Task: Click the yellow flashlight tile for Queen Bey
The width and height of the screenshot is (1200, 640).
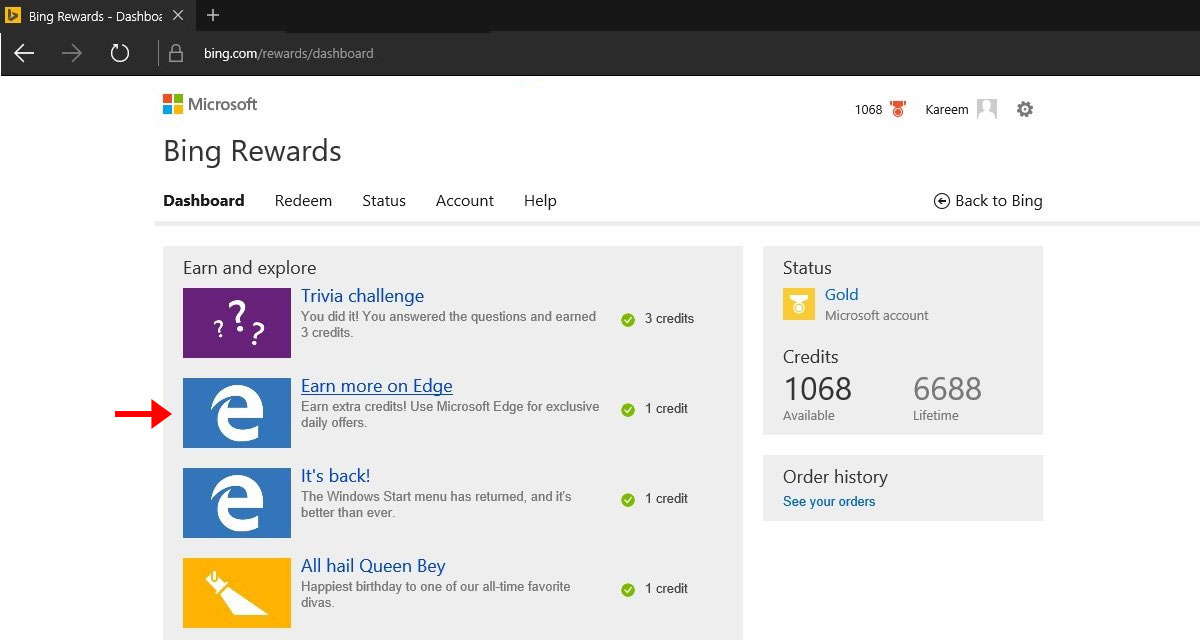Action: click(237, 593)
